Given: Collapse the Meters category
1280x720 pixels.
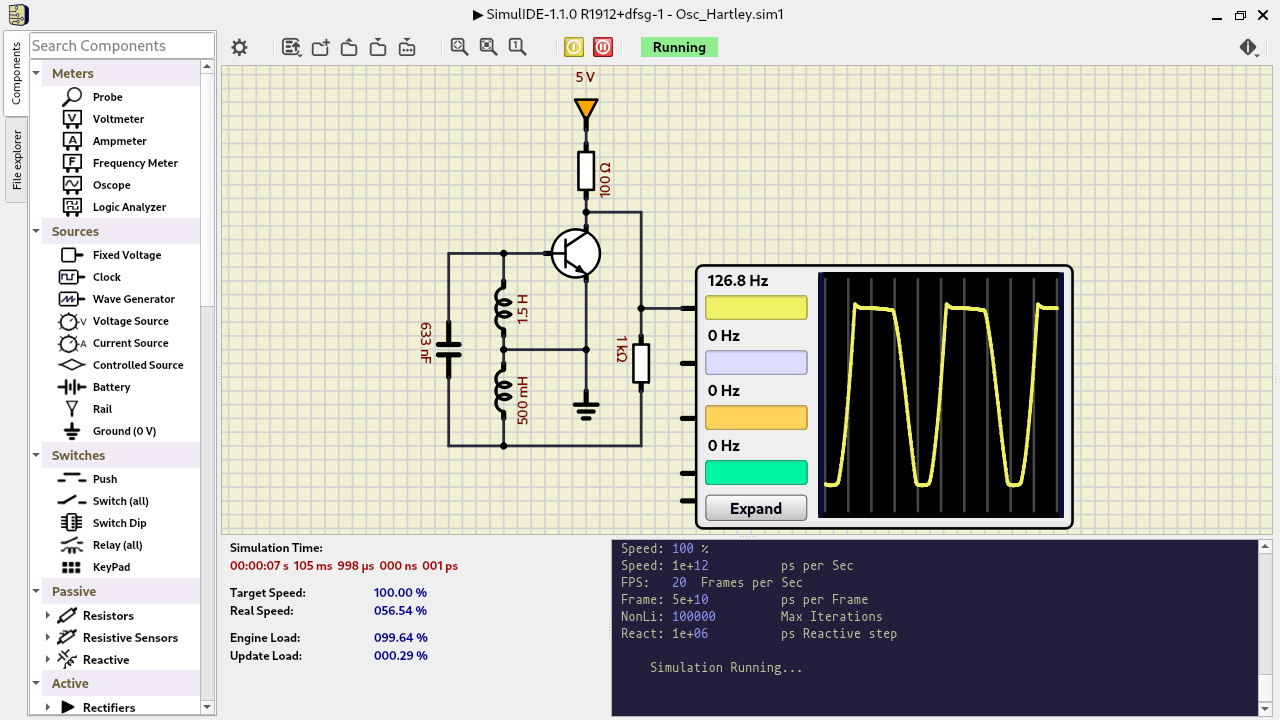Looking at the screenshot, I should click(x=37, y=73).
